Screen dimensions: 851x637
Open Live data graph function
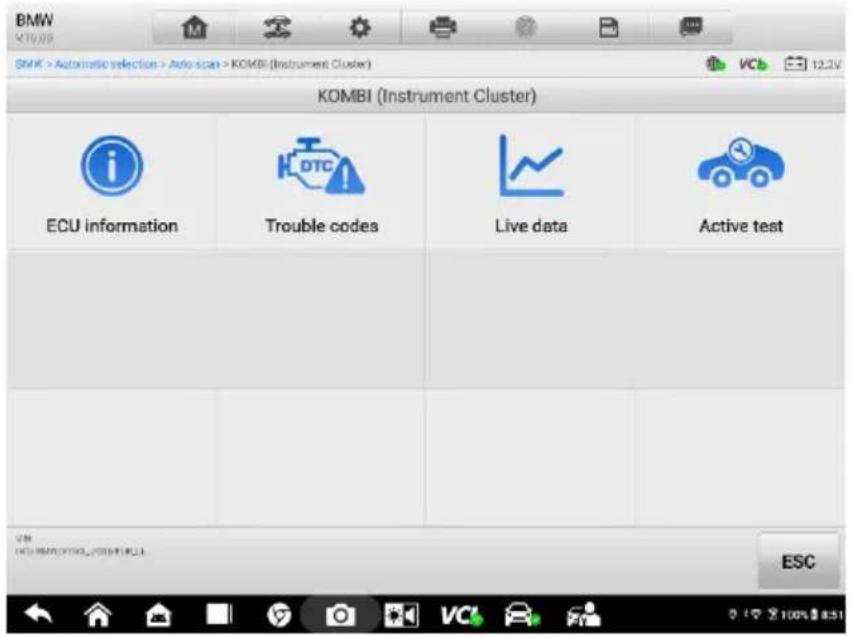pos(530,183)
